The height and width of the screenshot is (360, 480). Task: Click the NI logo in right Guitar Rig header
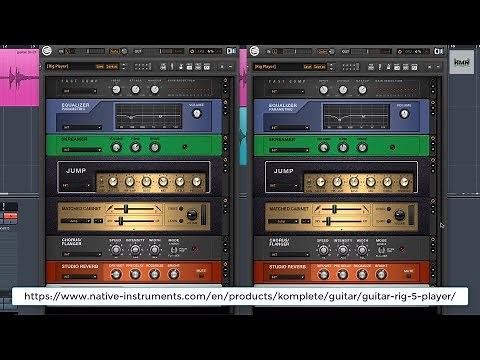click(x=439, y=51)
